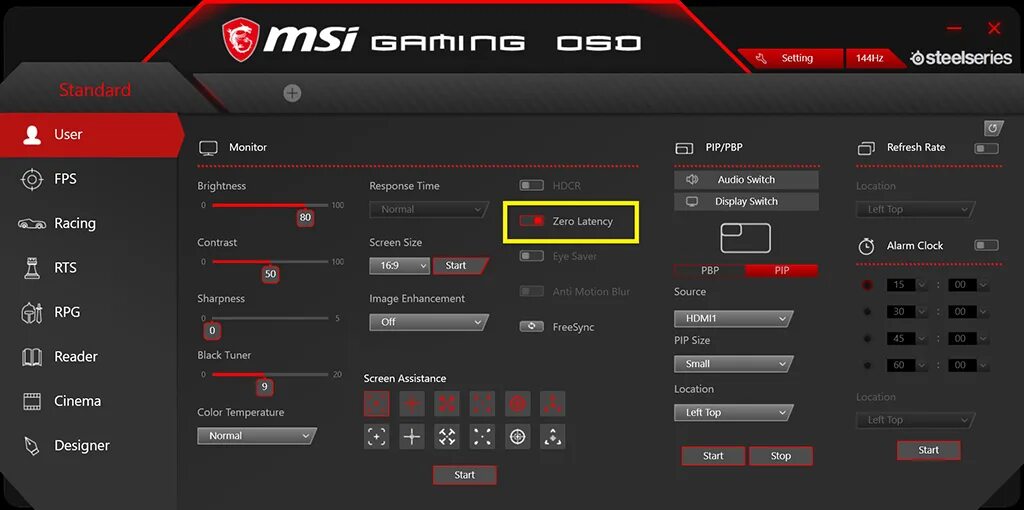Open RPG mode via helmet icon
The width and height of the screenshot is (1024, 510).
[x=32, y=312]
